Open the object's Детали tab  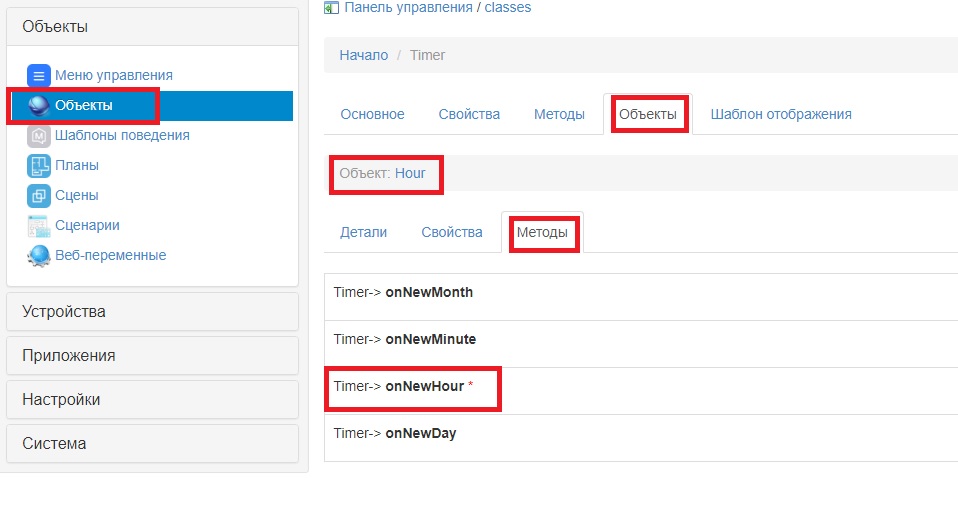[364, 232]
